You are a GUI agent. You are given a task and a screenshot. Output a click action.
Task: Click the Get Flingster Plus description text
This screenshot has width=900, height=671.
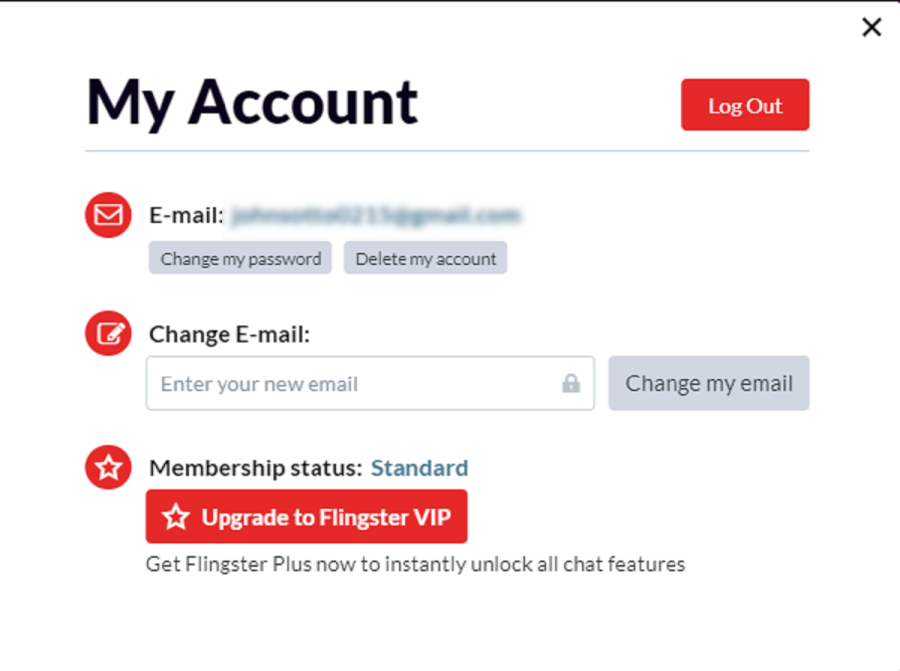click(x=415, y=564)
